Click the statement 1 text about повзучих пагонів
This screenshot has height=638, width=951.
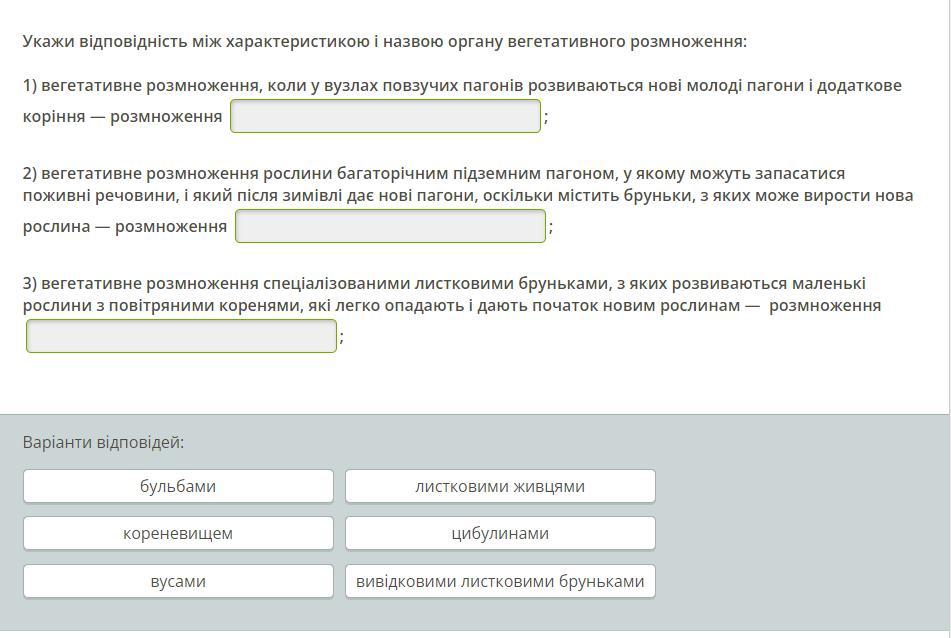(462, 86)
